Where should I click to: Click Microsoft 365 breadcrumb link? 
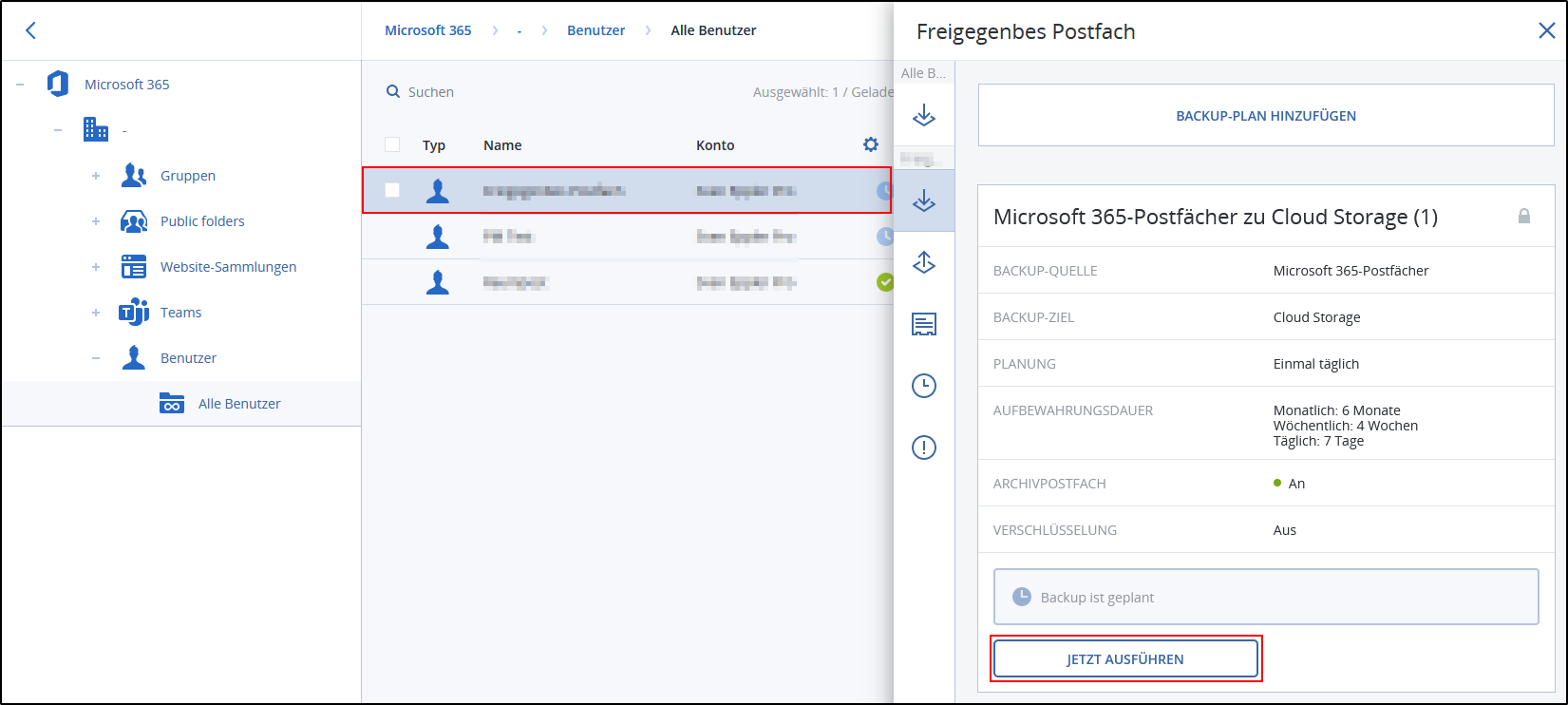pos(427,30)
